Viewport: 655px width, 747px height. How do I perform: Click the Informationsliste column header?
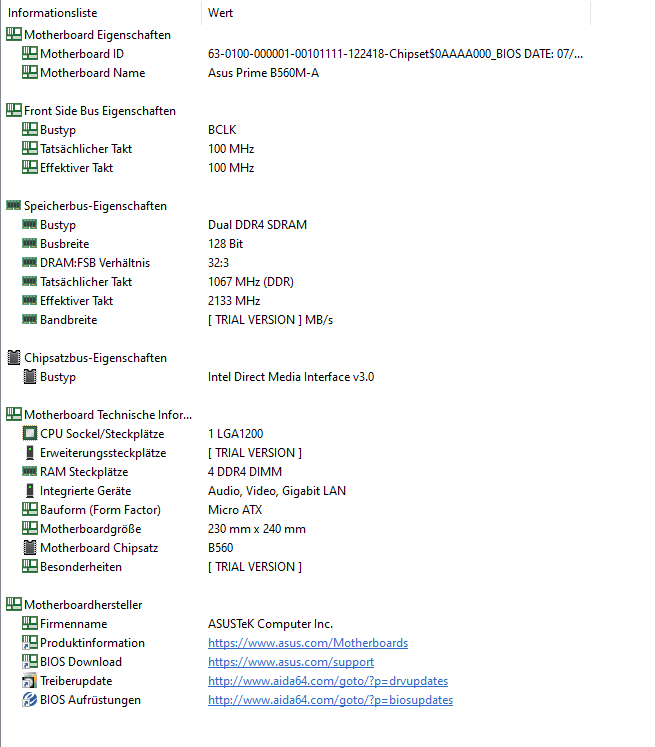(x=101, y=13)
